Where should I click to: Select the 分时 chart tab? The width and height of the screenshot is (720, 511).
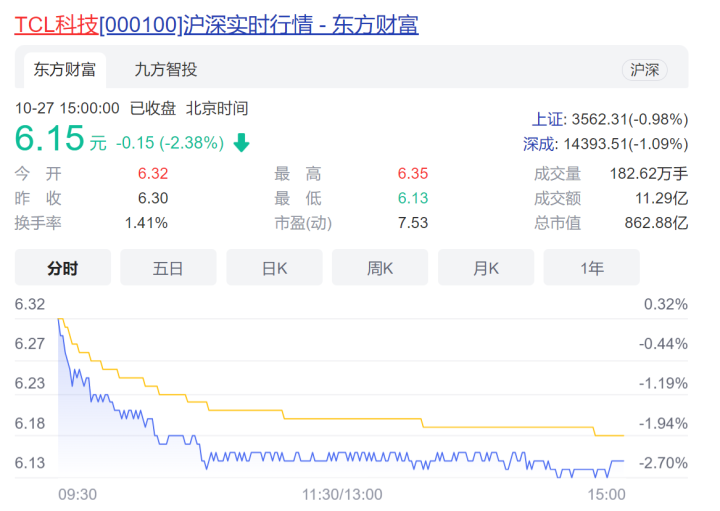tap(62, 268)
